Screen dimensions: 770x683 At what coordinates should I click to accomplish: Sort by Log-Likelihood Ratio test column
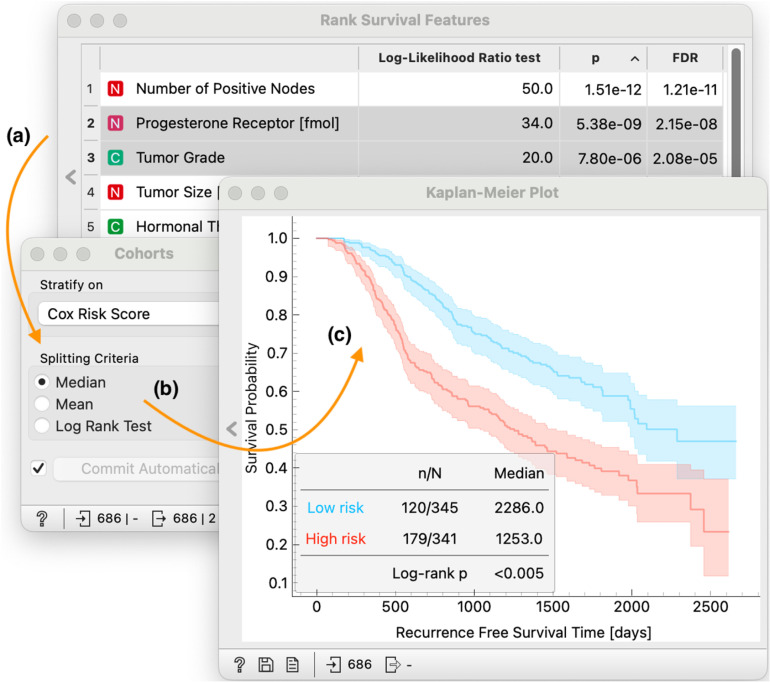(459, 58)
